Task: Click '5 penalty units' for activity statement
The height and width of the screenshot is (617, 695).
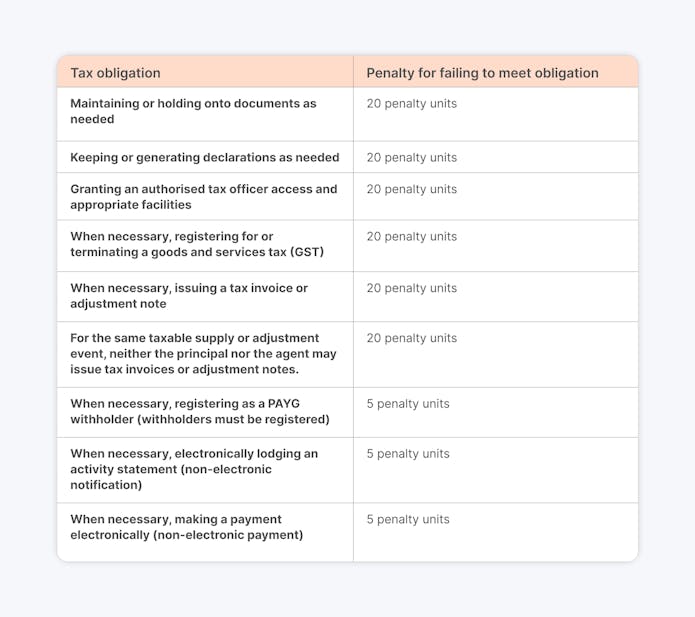Action: [408, 454]
